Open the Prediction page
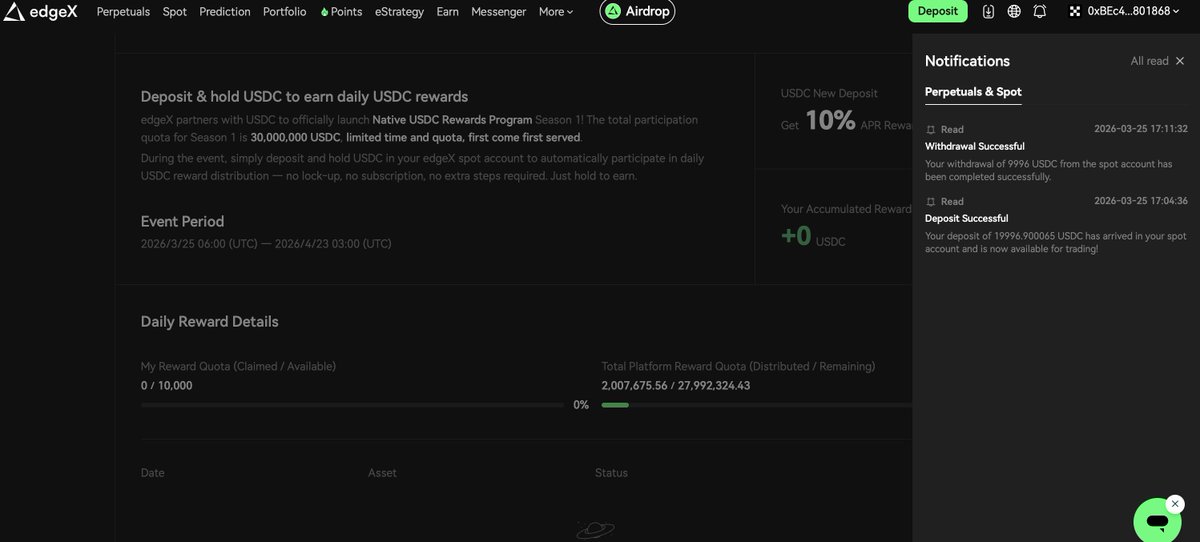Viewport: 1200px width, 542px height. point(225,12)
